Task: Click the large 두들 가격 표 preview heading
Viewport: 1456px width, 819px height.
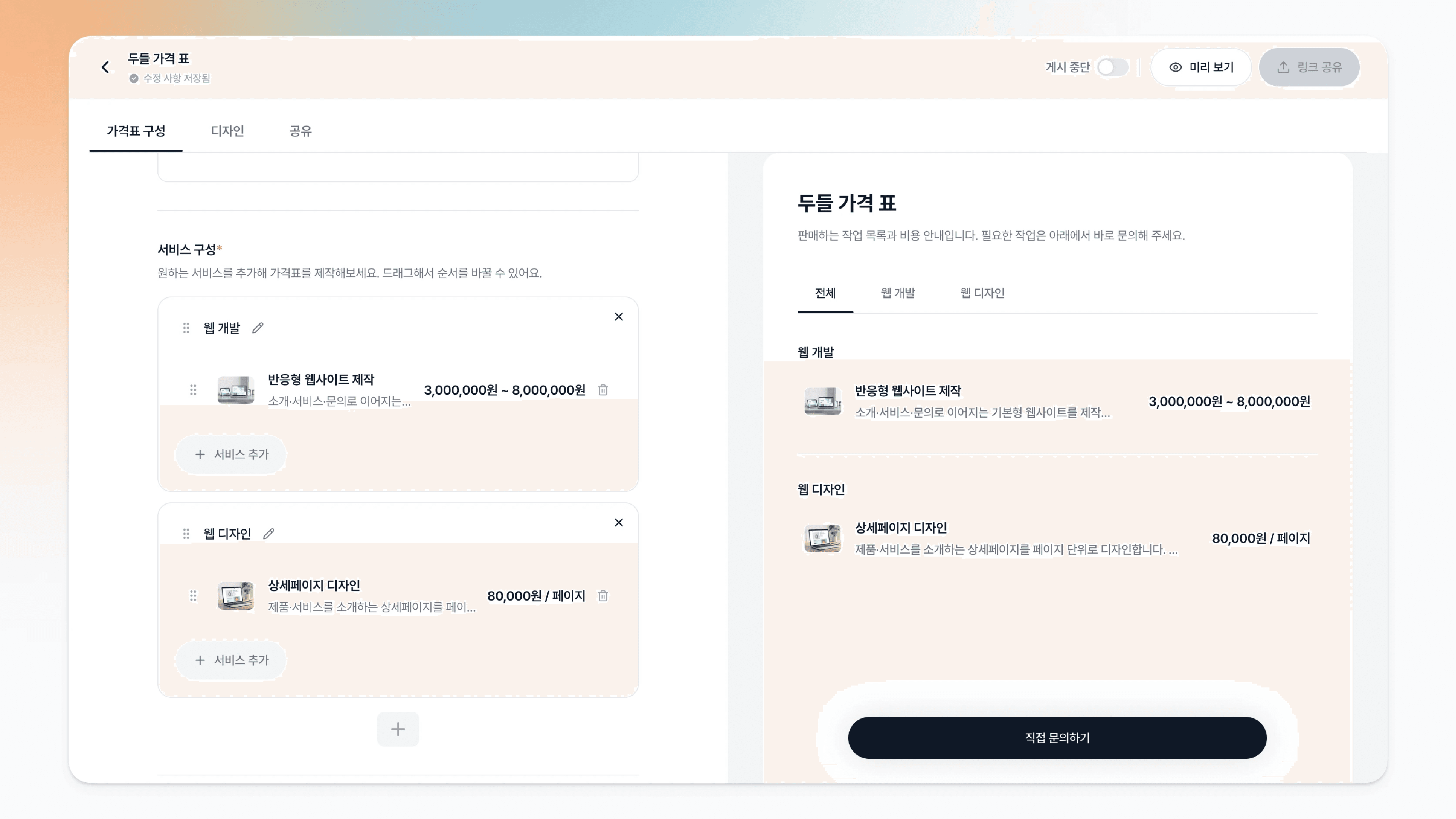Action: coord(847,203)
